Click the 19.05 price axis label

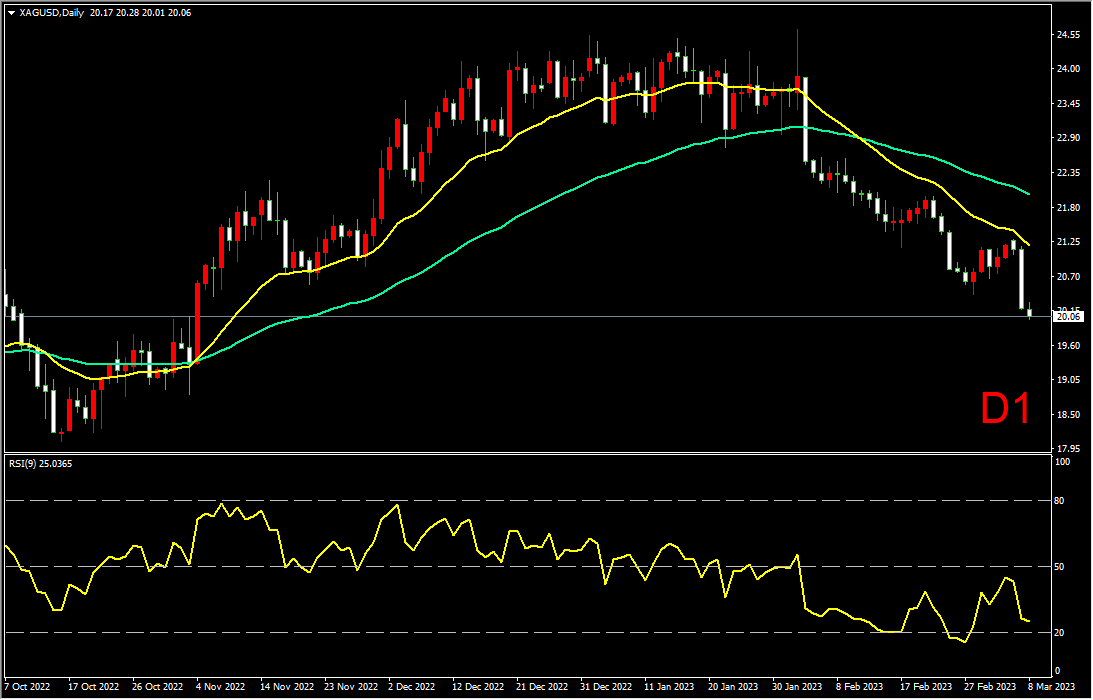(1068, 380)
